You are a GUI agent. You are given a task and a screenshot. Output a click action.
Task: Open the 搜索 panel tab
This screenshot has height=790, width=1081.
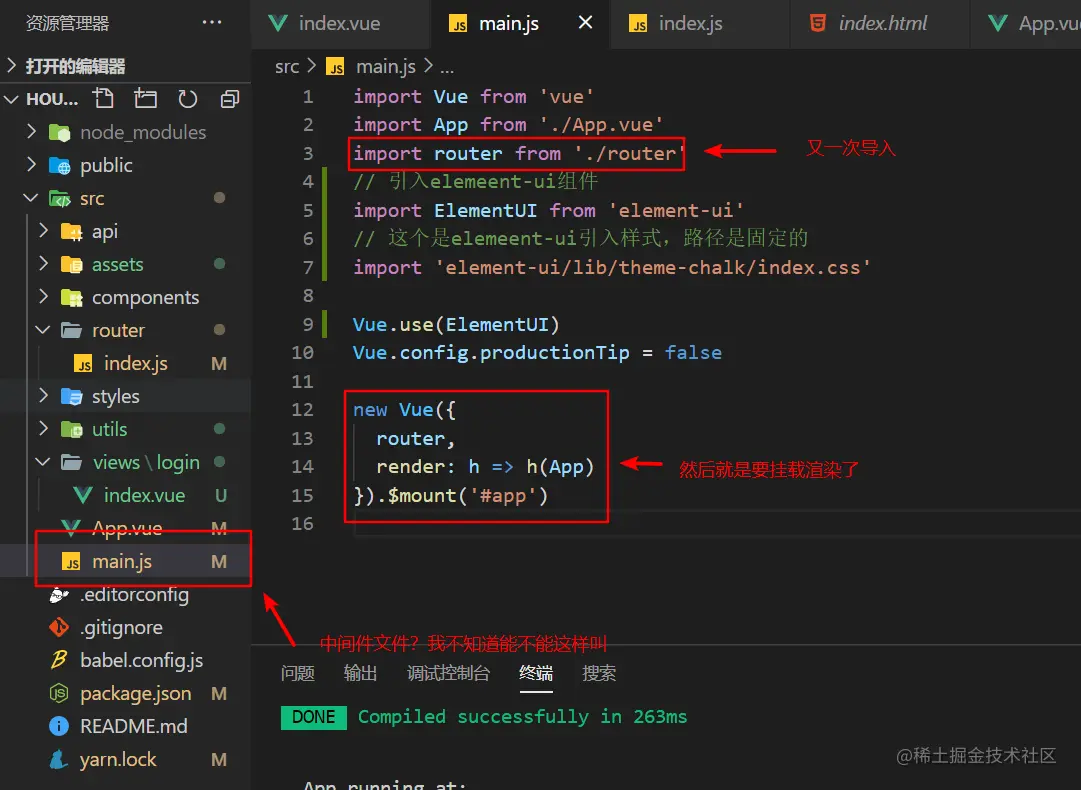(599, 673)
